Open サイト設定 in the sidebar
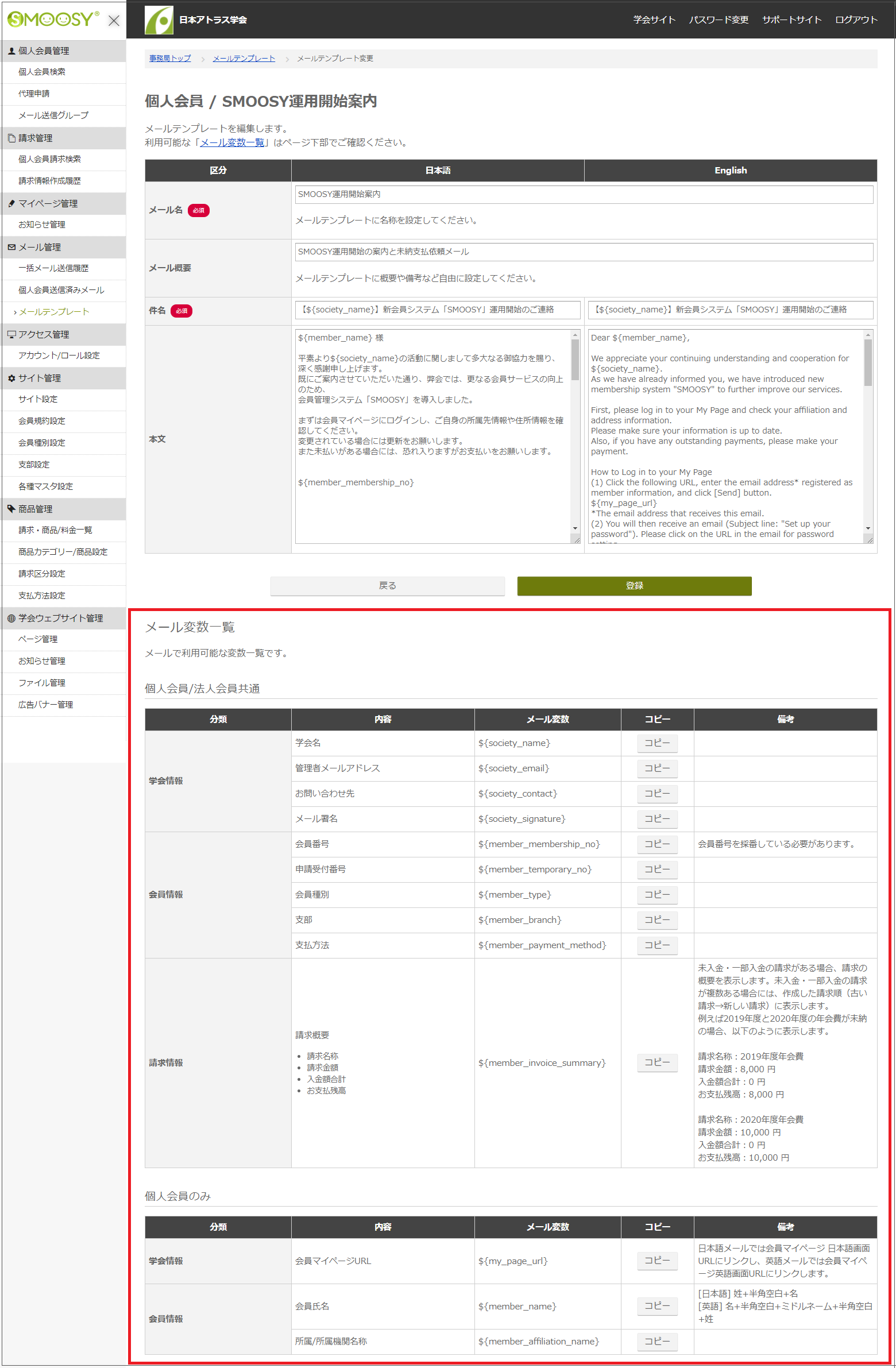This screenshot has height=1368, width=896. click(38, 400)
